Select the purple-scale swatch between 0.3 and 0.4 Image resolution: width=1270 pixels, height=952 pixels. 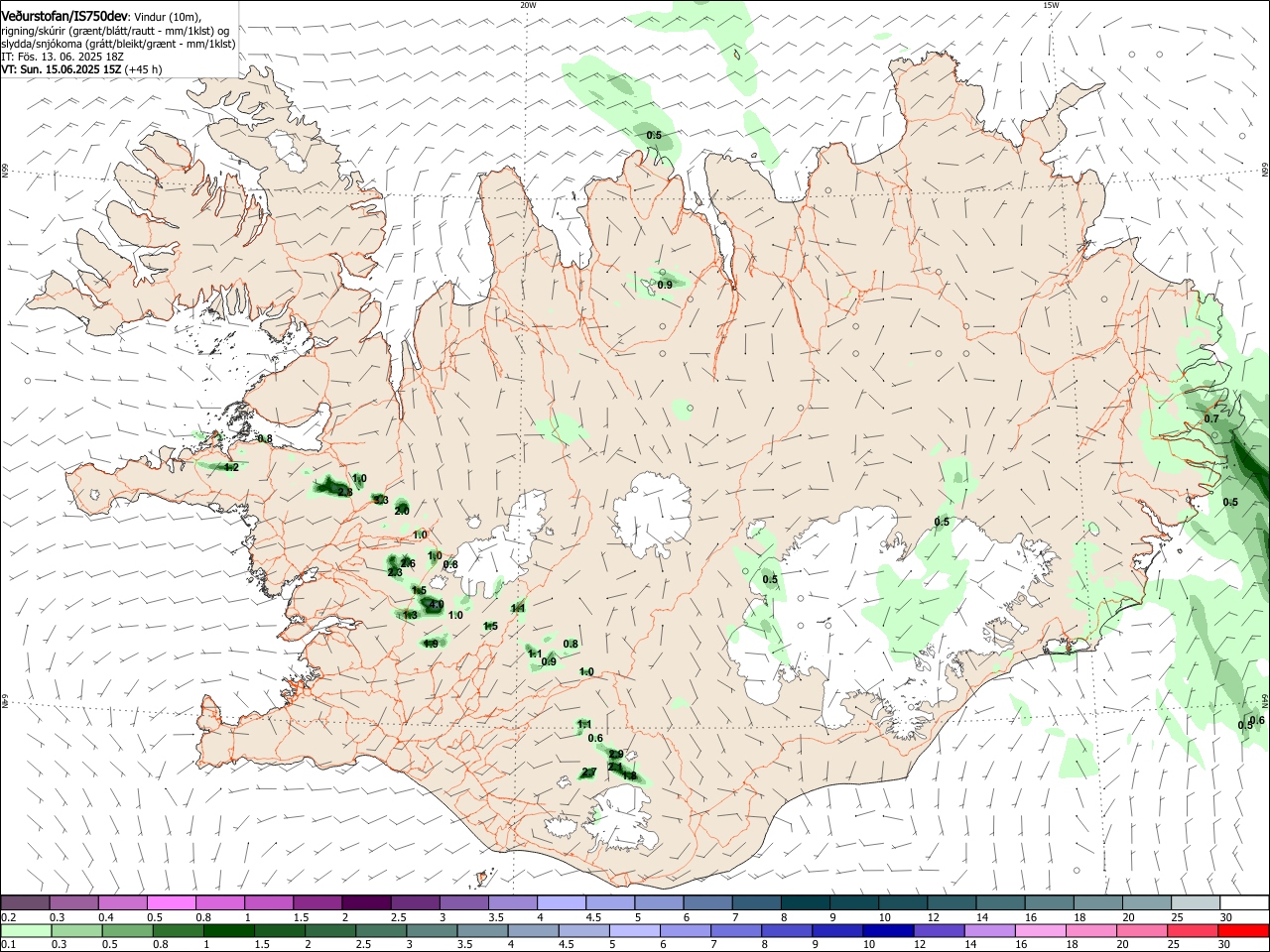click(74, 902)
